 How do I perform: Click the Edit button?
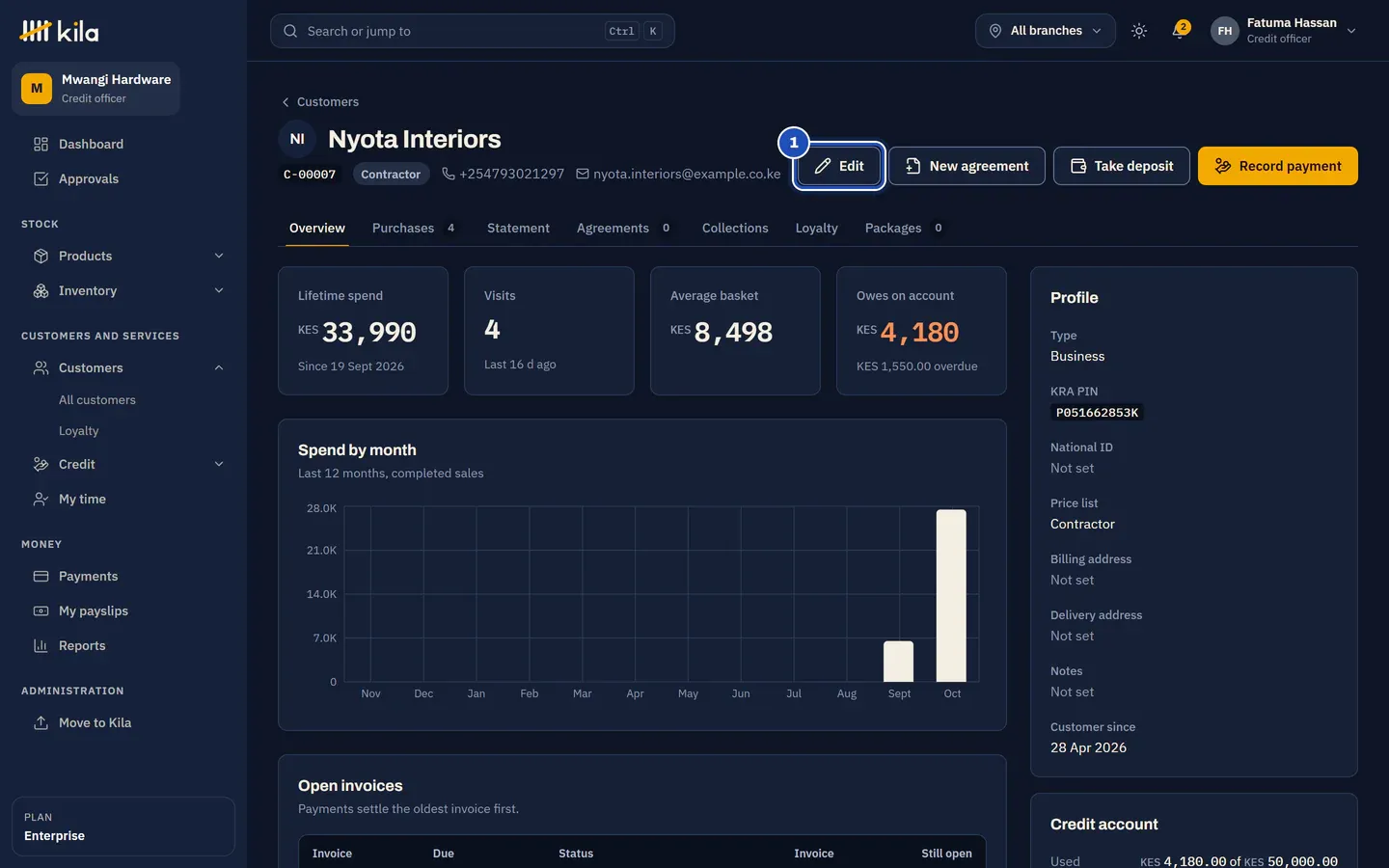839,166
